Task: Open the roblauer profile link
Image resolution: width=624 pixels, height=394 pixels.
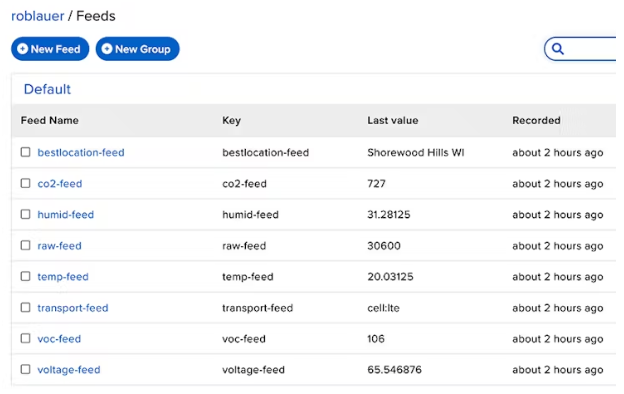Action: pyautogui.click(x=37, y=16)
